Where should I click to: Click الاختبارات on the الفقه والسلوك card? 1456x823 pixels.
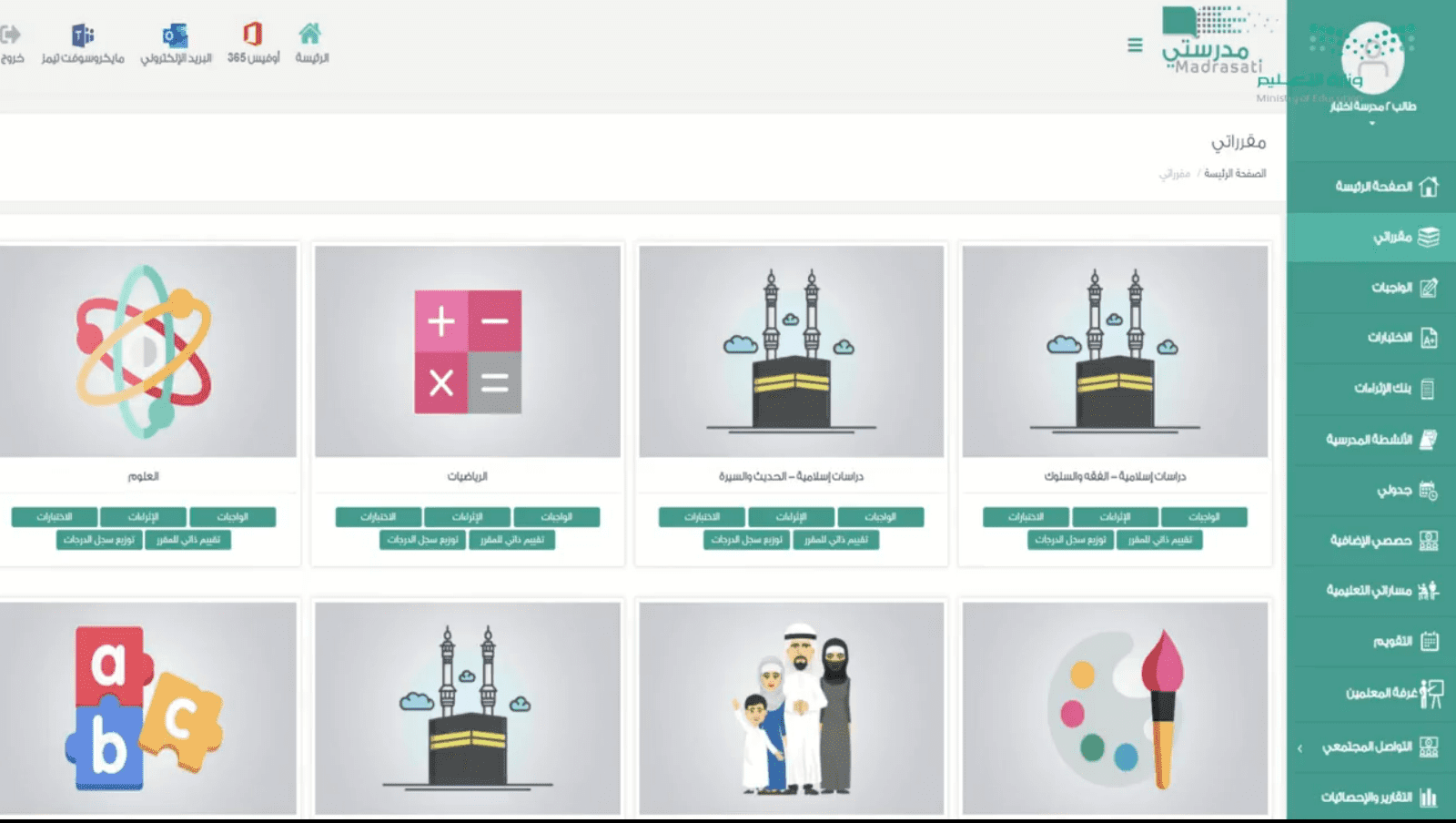1026,517
